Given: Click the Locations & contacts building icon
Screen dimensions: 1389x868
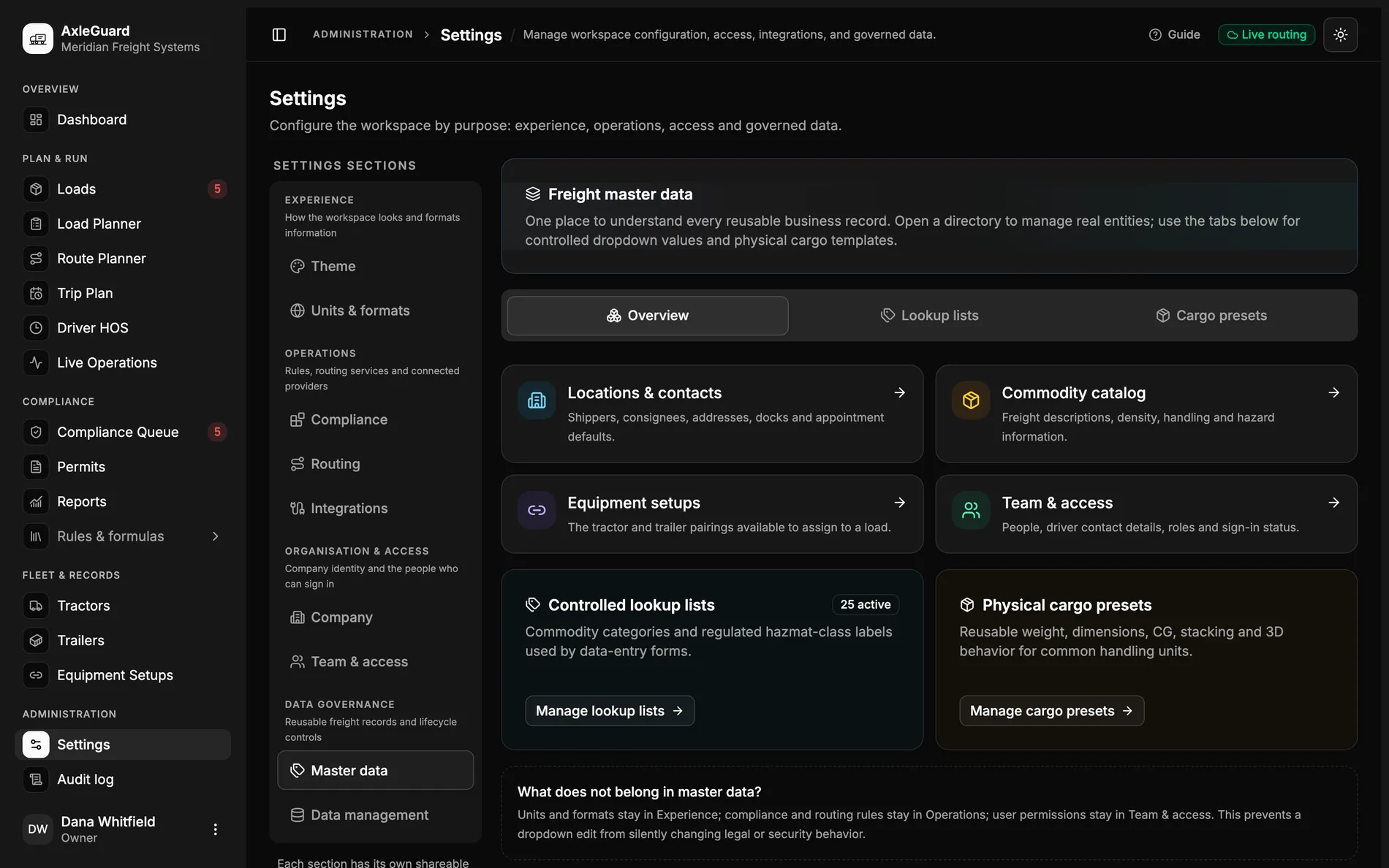Looking at the screenshot, I should point(537,400).
